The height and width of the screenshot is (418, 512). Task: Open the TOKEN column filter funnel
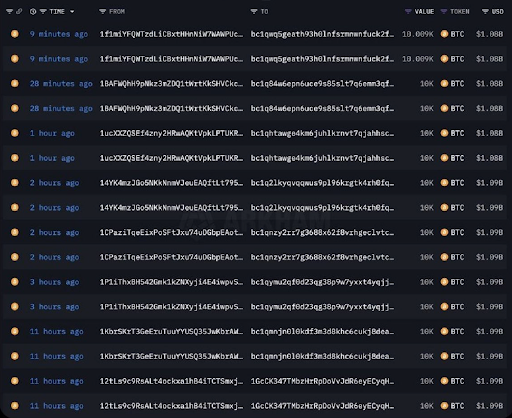(444, 12)
